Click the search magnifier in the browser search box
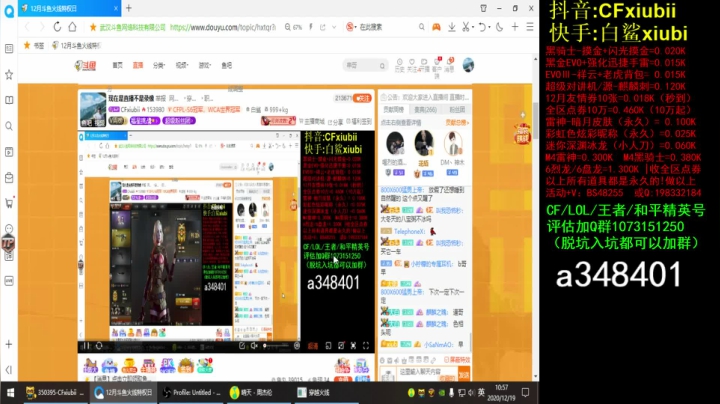 [422, 28]
